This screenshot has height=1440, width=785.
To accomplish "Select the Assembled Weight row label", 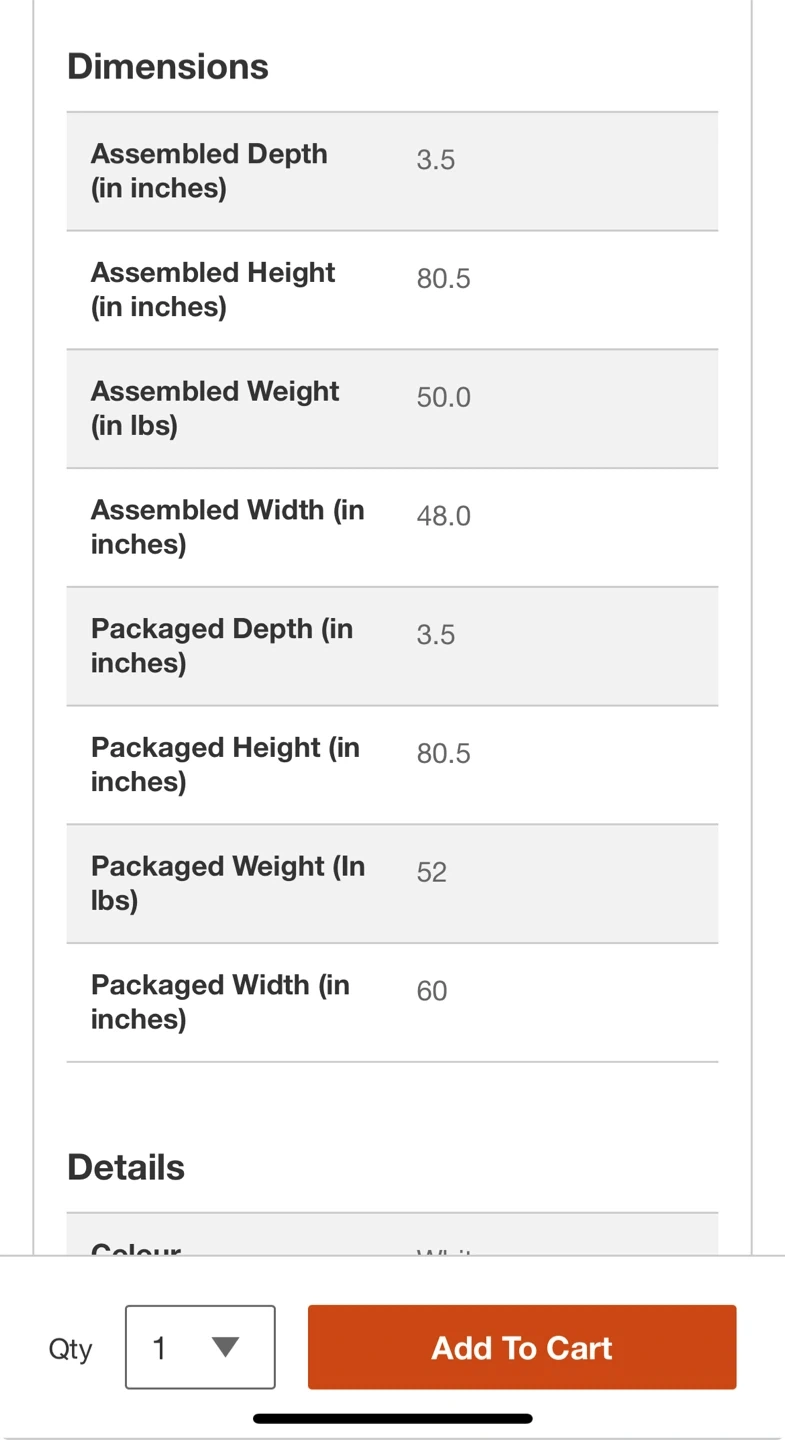I will pos(215,408).
